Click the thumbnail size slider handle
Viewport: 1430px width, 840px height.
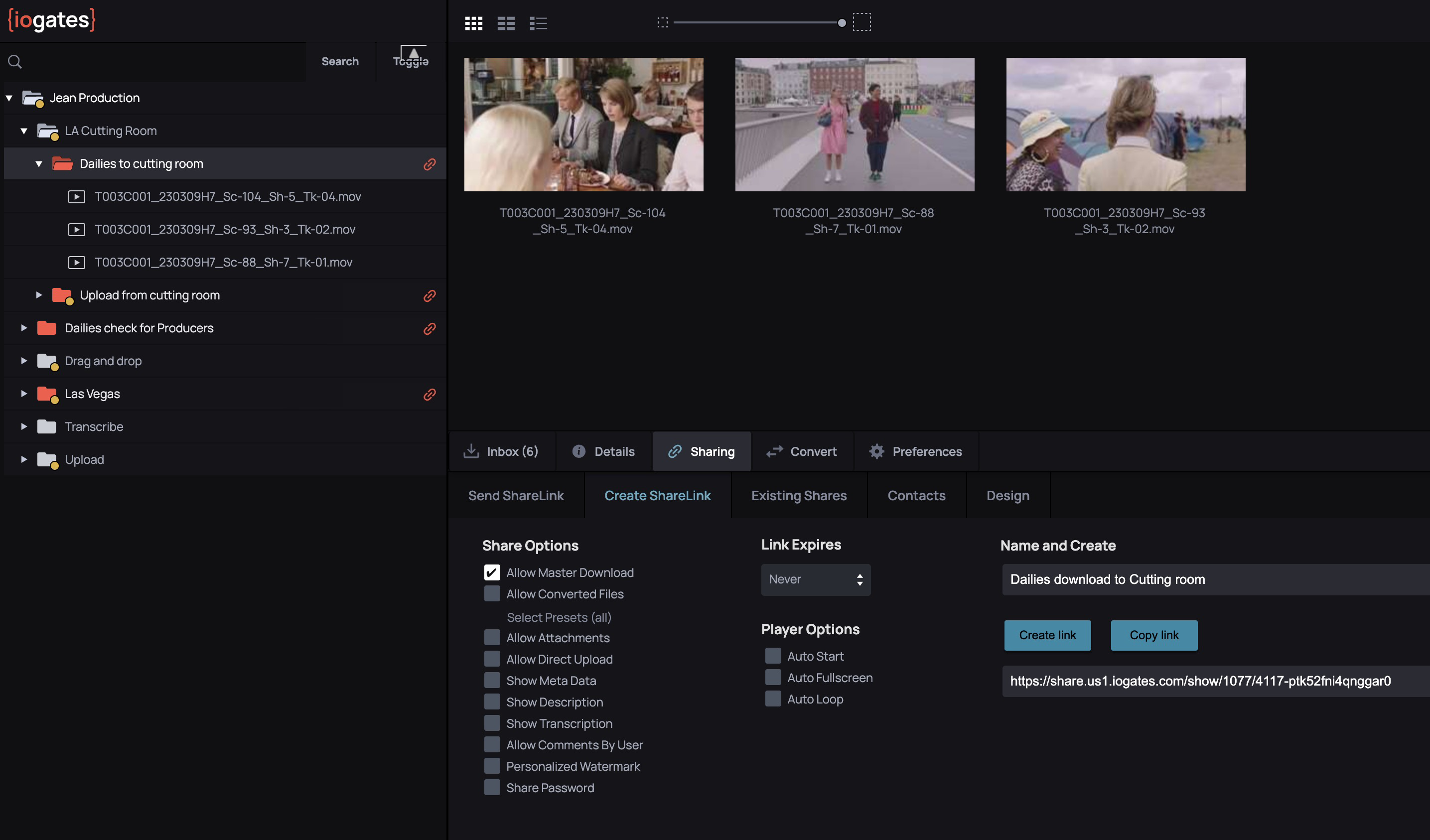point(842,23)
